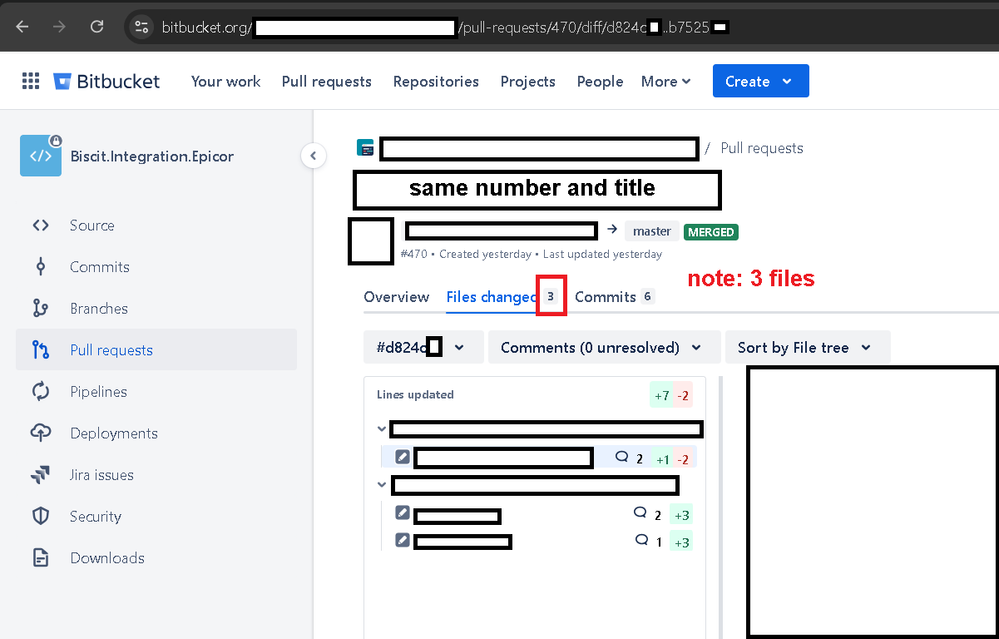Open site information icon in address bar
999x639 pixels.
141,27
